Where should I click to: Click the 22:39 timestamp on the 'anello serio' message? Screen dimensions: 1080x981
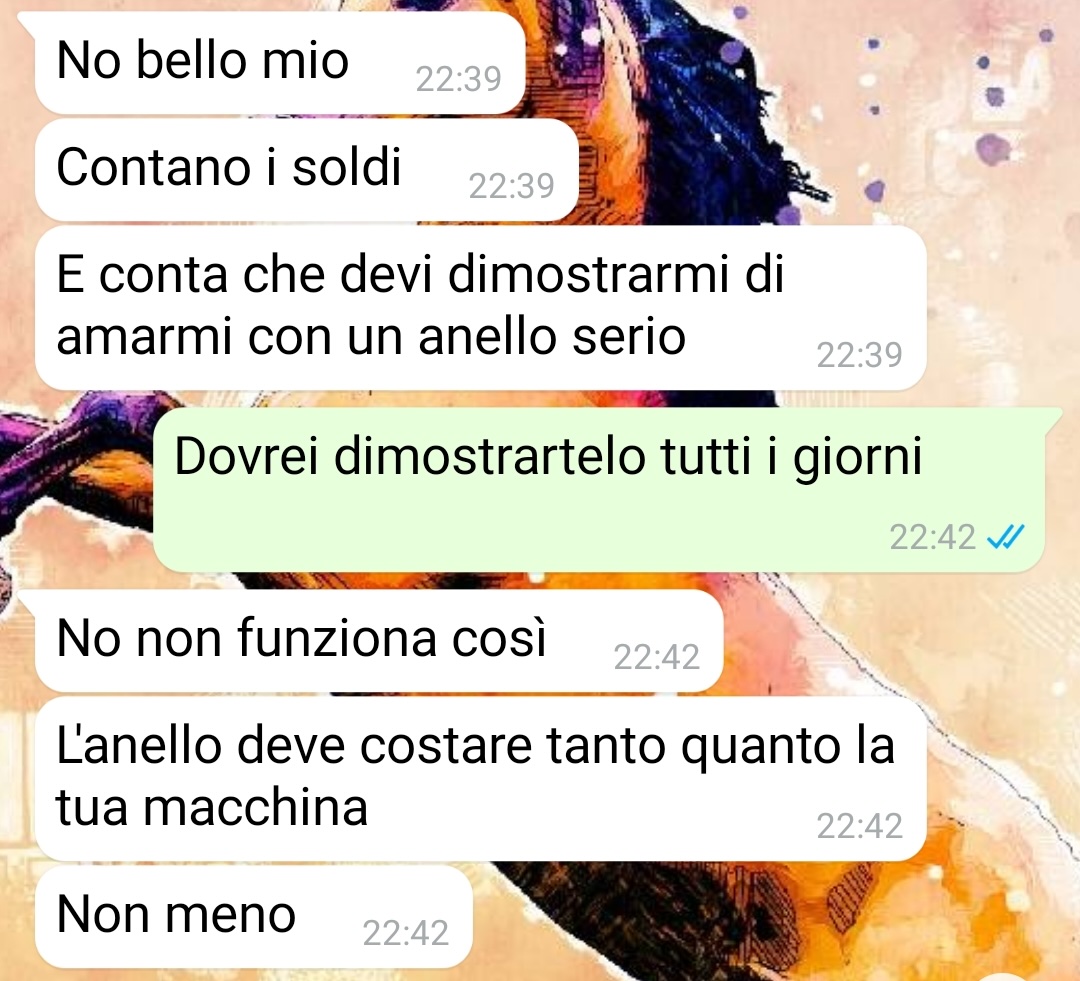860,355
